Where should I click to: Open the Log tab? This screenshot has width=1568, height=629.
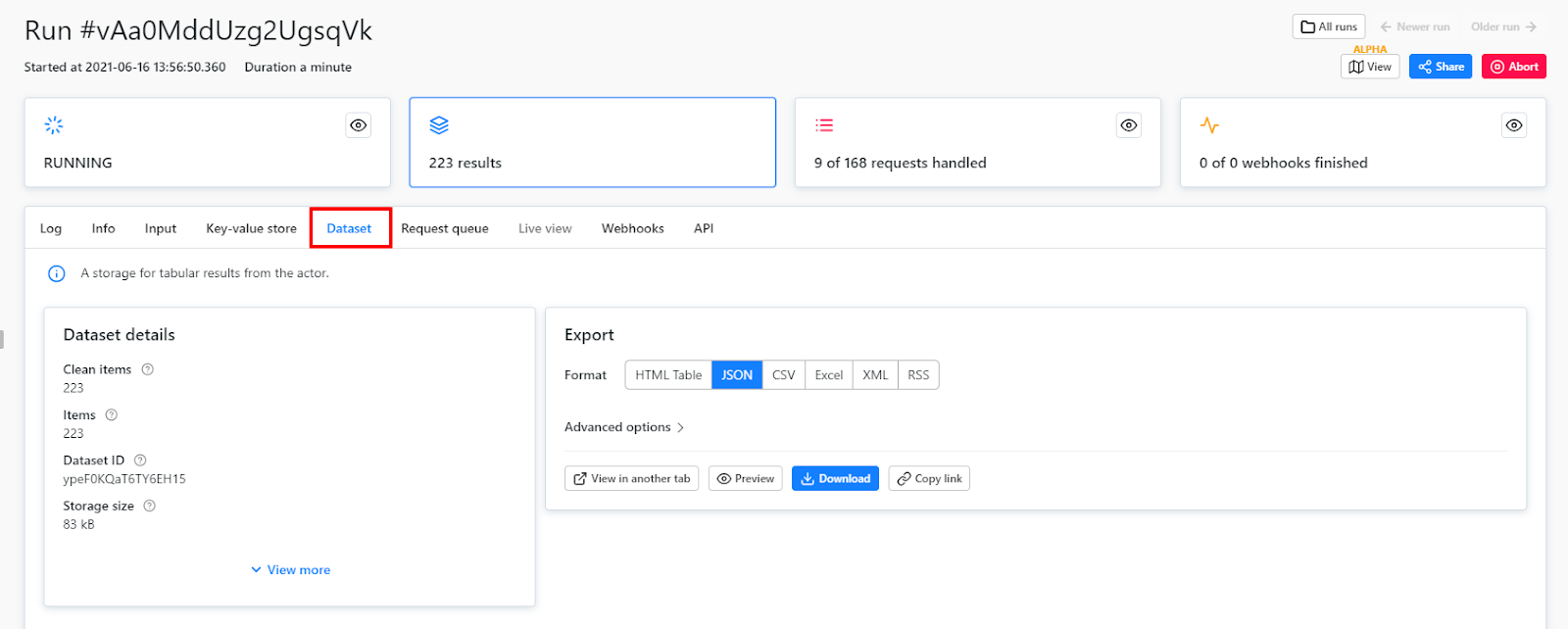[x=51, y=228]
